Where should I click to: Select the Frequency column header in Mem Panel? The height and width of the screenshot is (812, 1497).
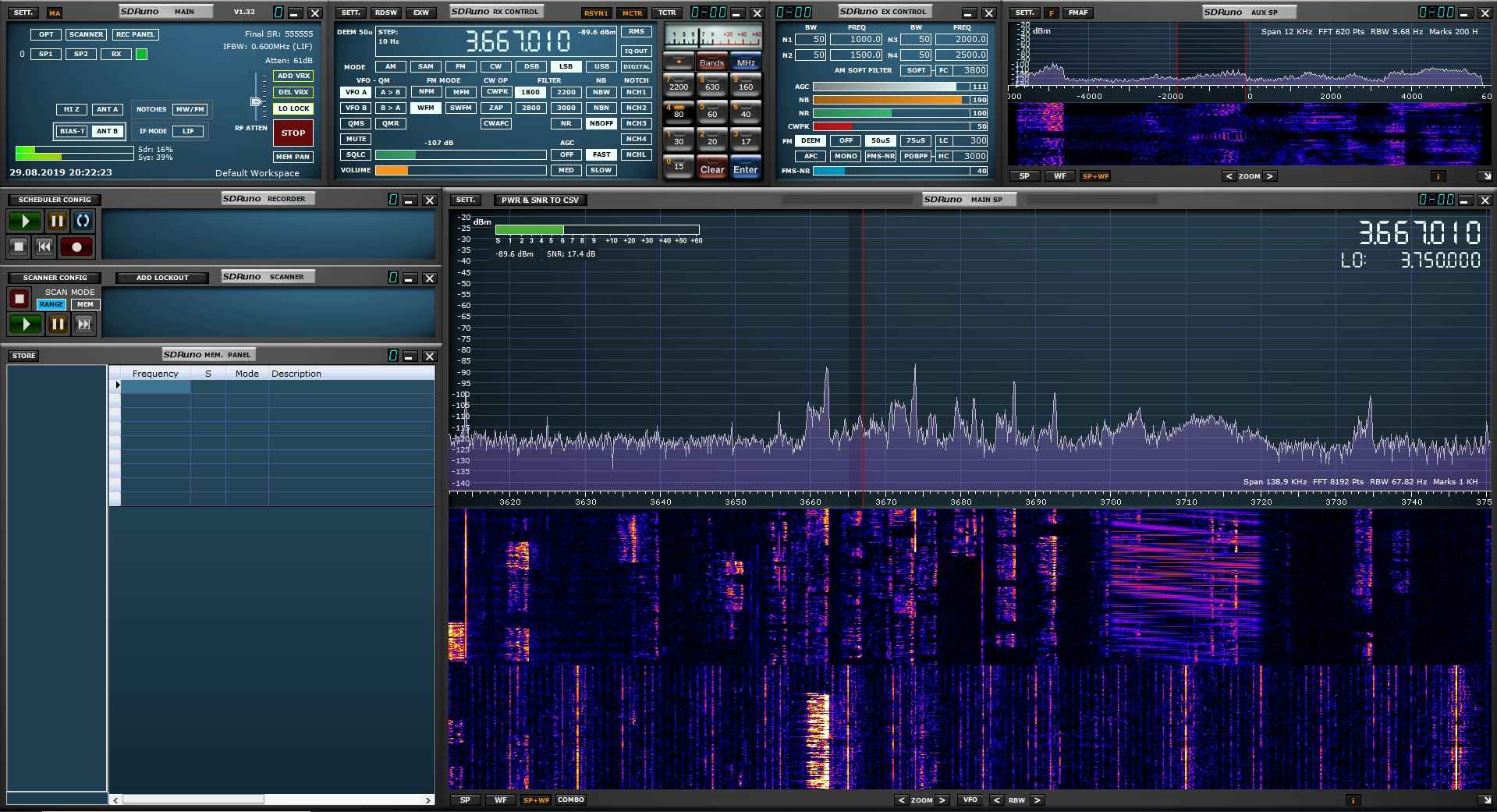click(155, 374)
